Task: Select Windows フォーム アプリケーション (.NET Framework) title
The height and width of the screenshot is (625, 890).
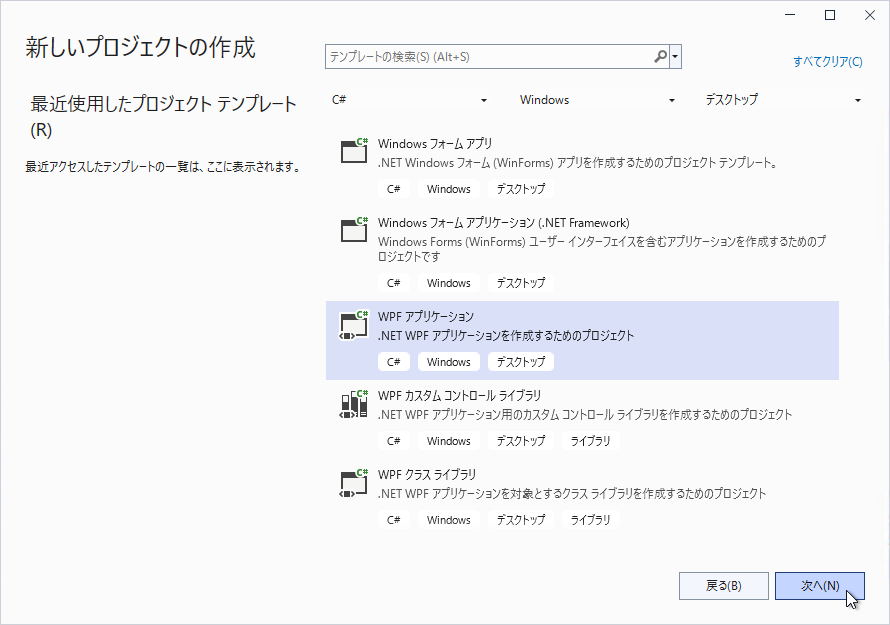Action: (x=503, y=223)
